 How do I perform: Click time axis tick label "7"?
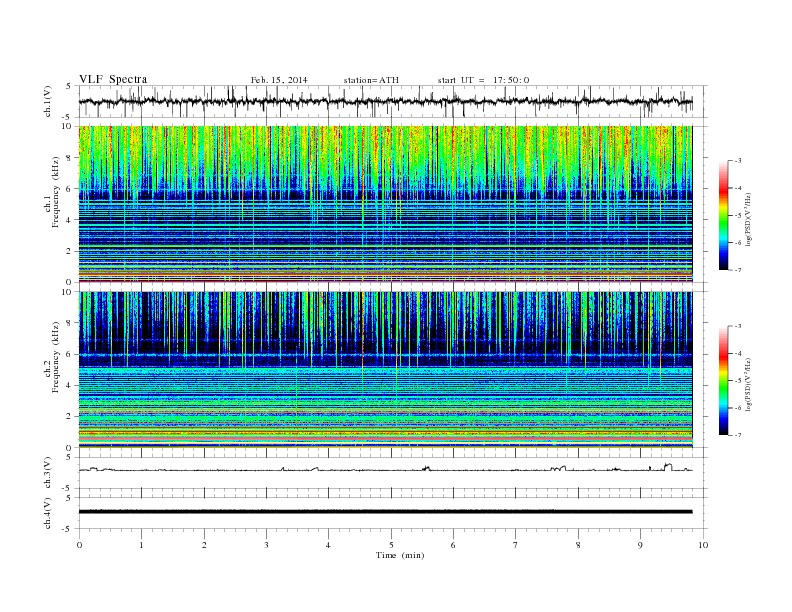tap(516, 545)
